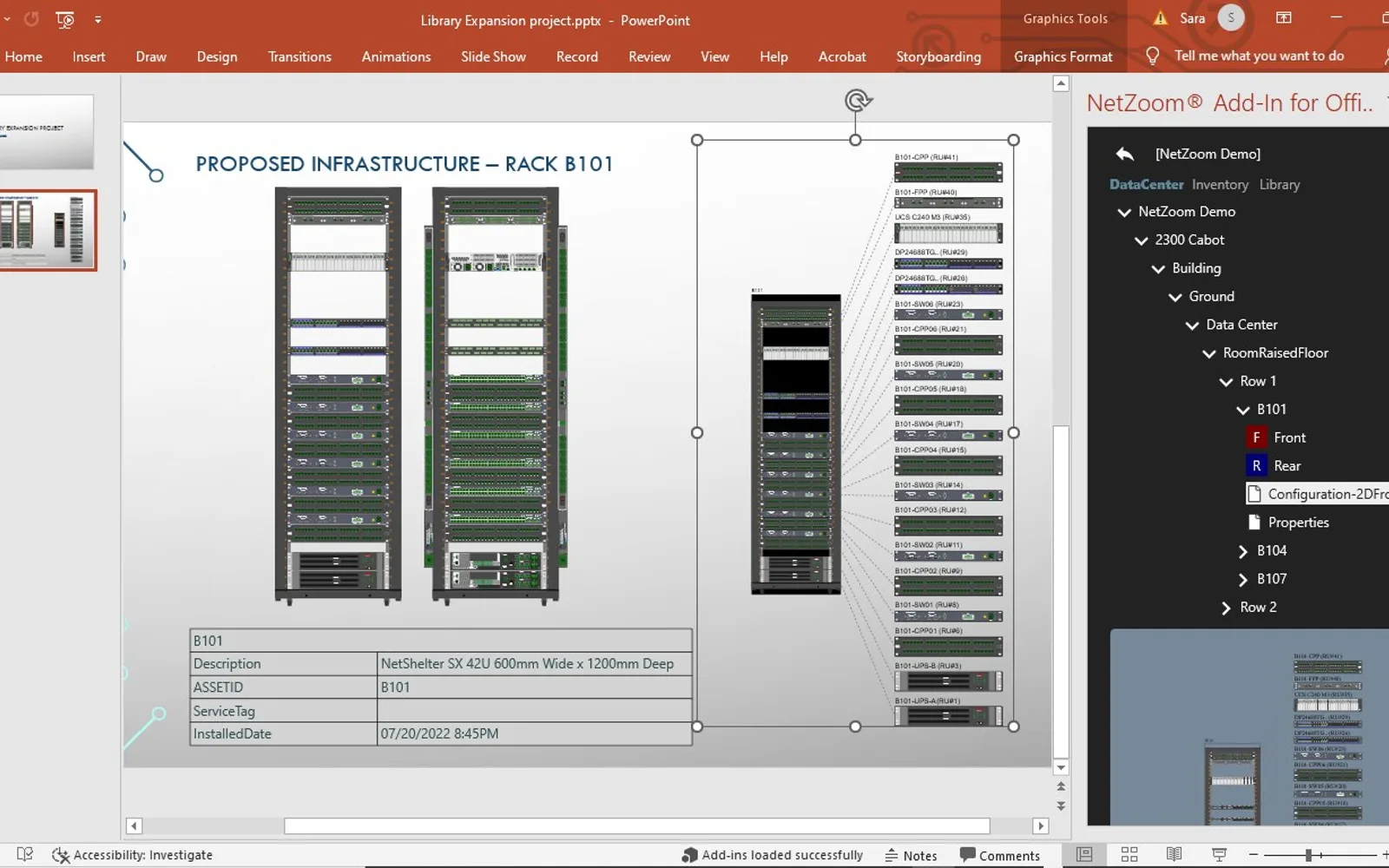Click the Tell me lightbulb icon
Screen dimensions: 1389x868
pos(1152,56)
